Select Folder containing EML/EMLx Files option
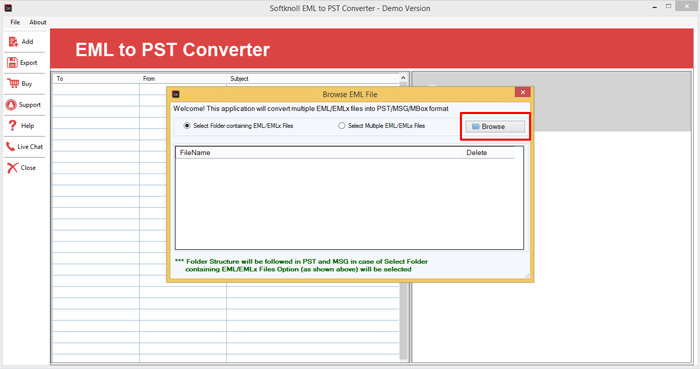Image resolution: width=700 pixels, height=369 pixels. point(238,126)
